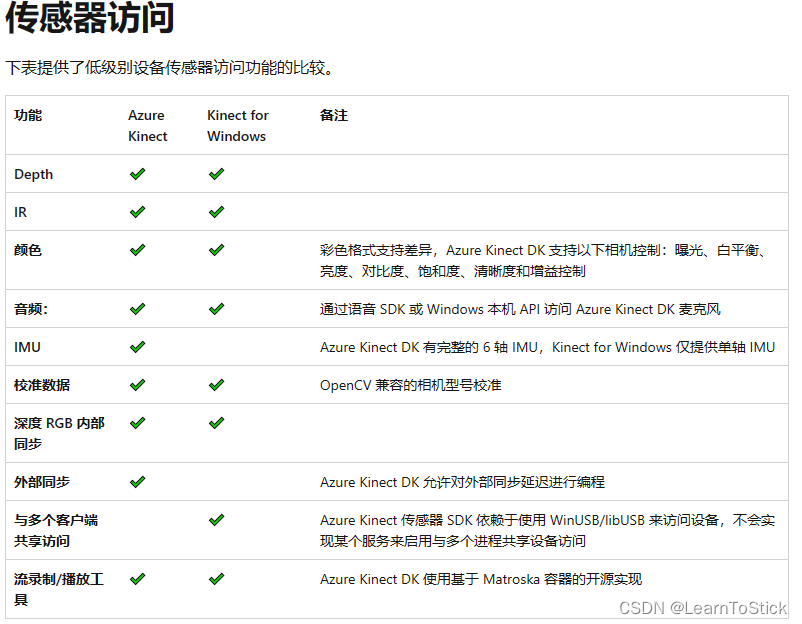
Task: Click the Azure Kinect checkmark in IR row
Action: [138, 212]
